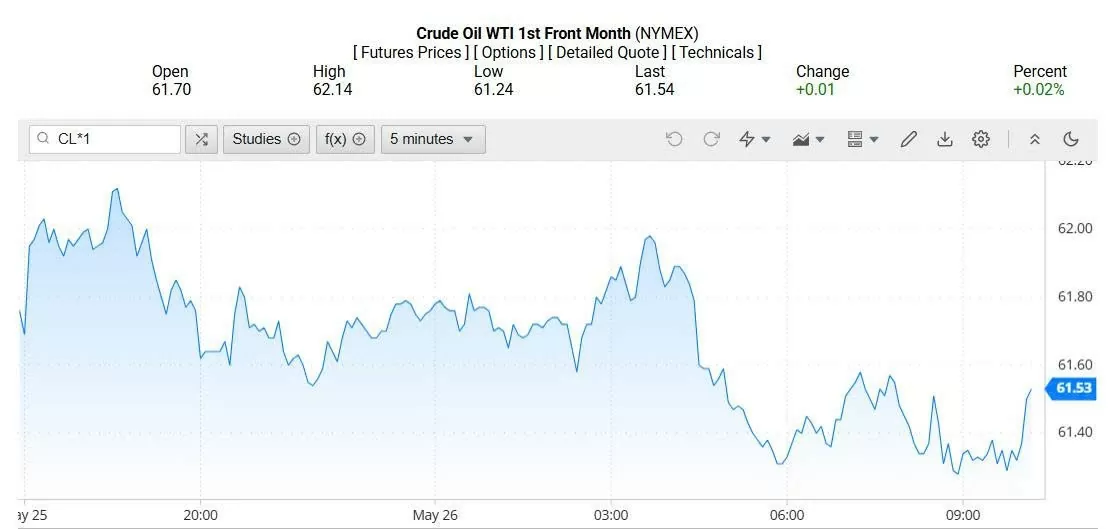1111x529 pixels.
Task: Open the Detailed Quote link
Action: pyautogui.click(x=608, y=52)
